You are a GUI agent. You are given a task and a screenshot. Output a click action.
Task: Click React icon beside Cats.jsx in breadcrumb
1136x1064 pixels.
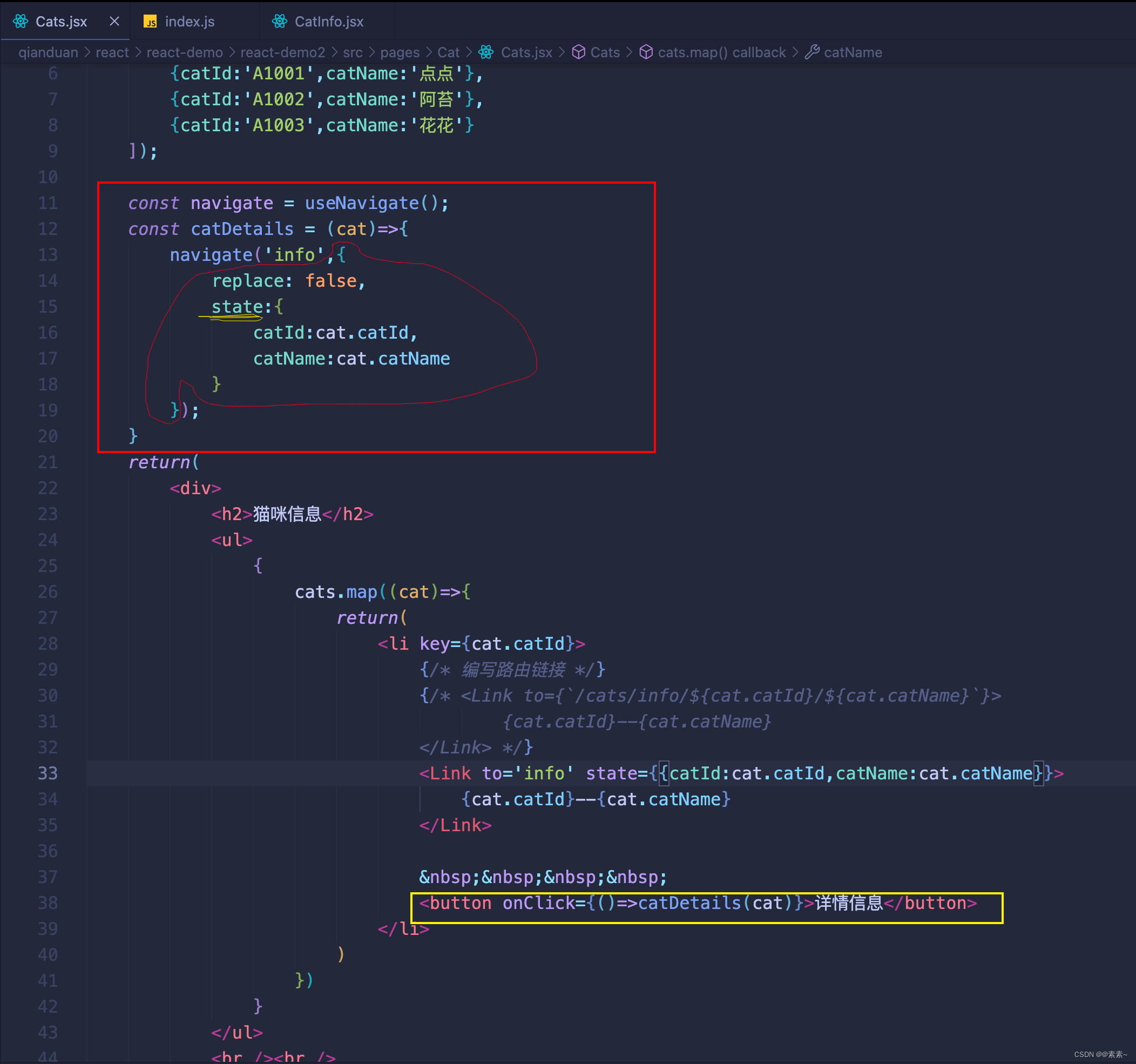pyautogui.click(x=486, y=52)
